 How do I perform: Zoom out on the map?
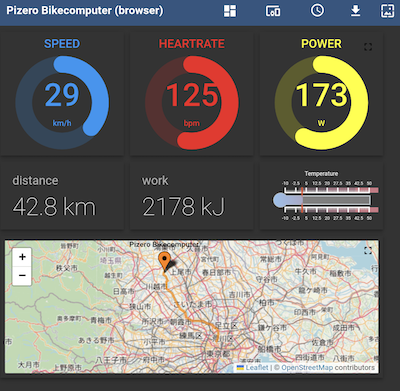tap(22, 276)
